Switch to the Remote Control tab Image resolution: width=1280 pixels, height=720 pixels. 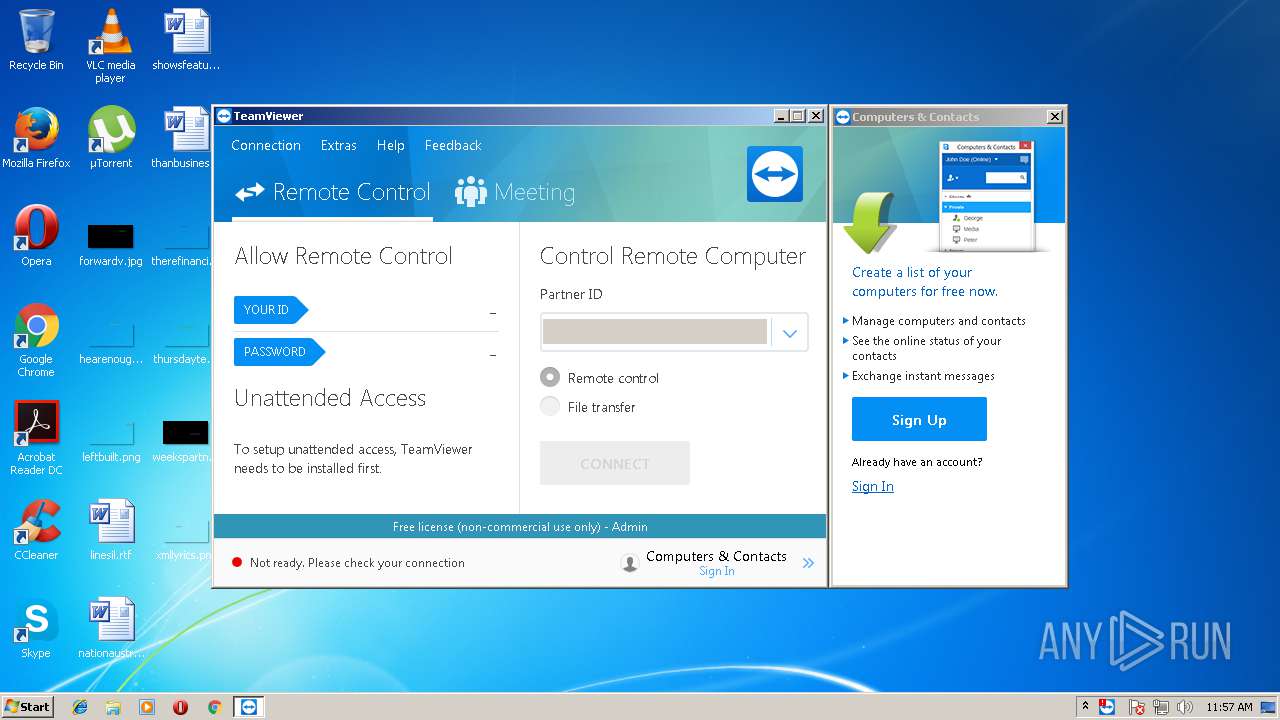coord(333,192)
